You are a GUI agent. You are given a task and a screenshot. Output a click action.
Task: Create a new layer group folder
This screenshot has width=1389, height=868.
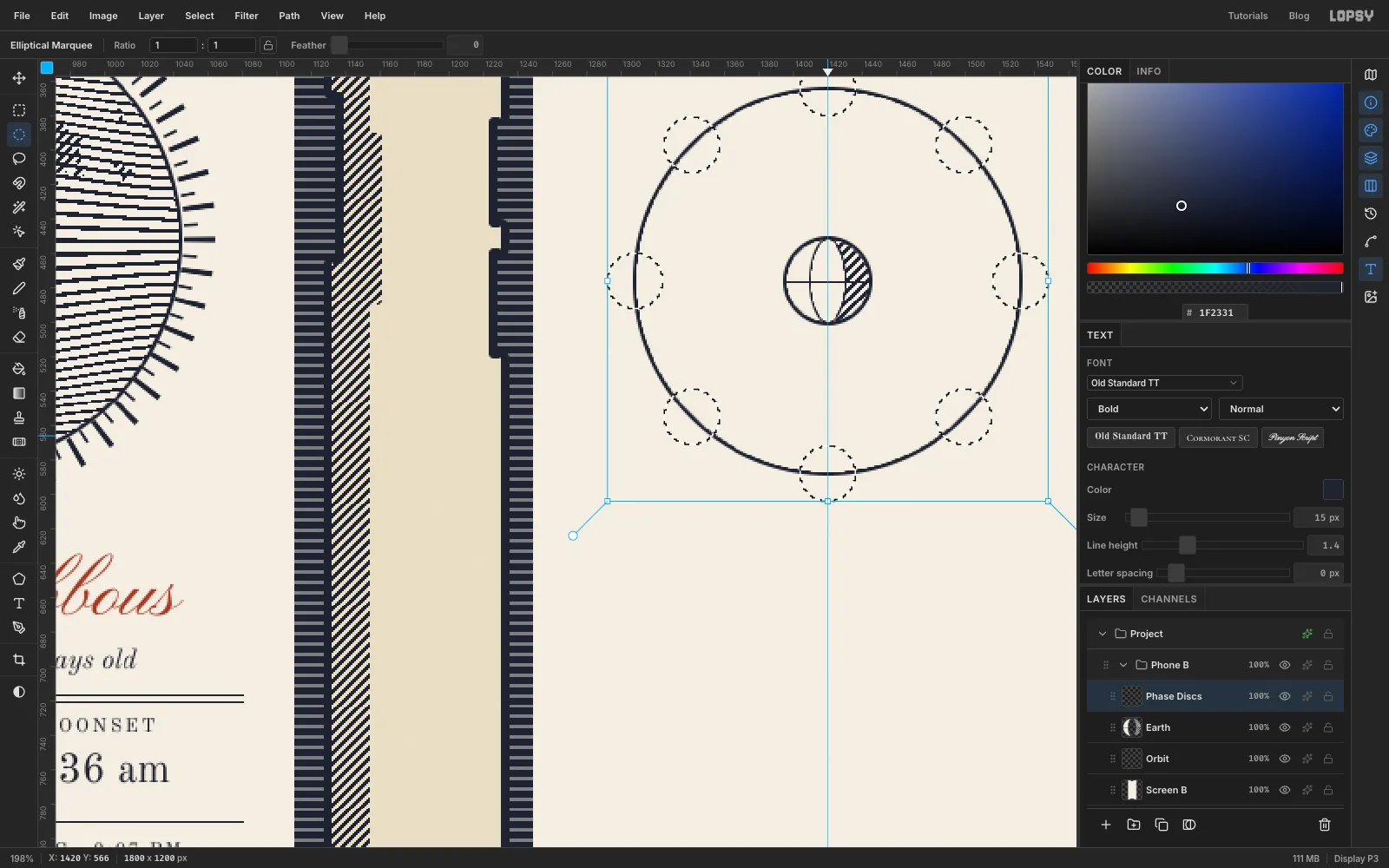1134,825
